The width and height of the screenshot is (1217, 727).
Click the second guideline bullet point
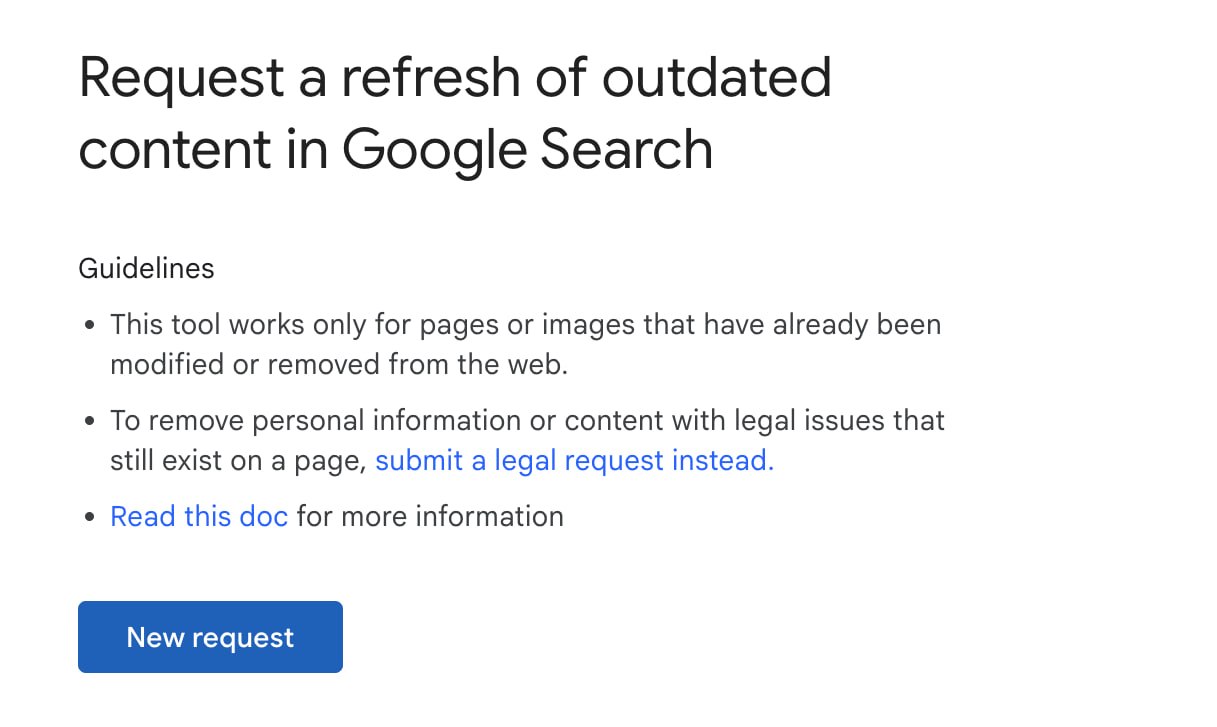527,440
